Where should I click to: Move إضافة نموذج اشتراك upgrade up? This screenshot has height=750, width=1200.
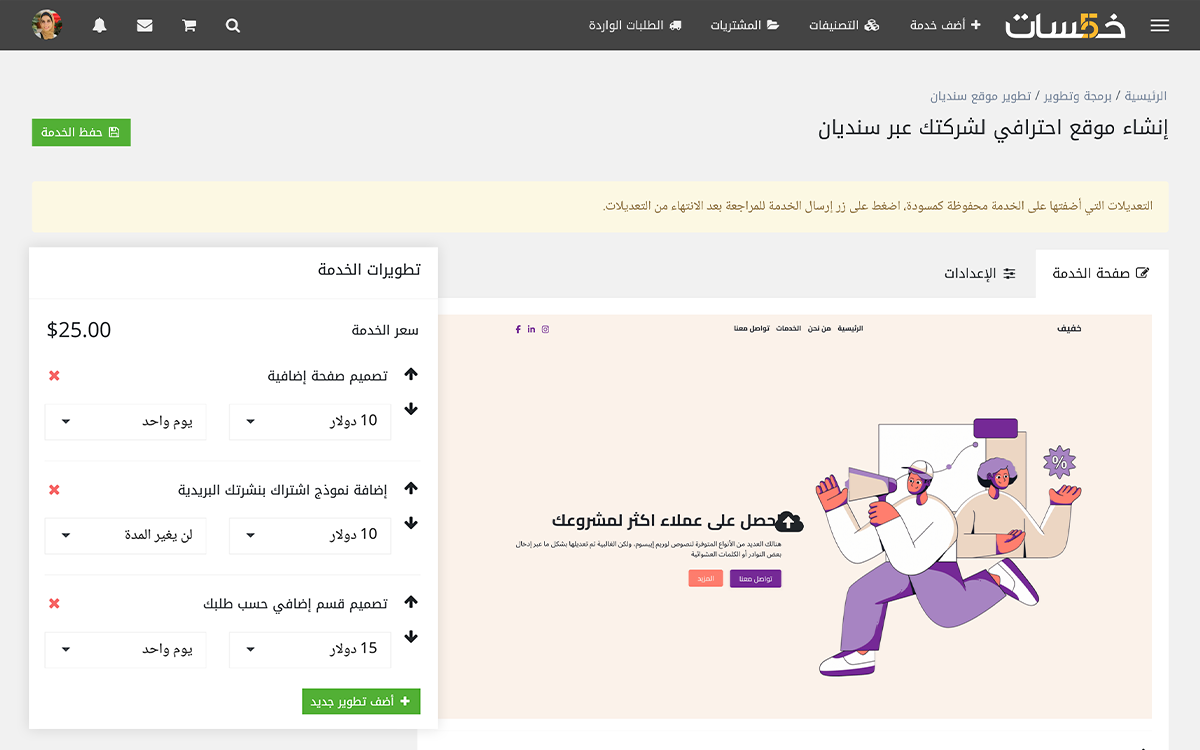[x=411, y=489]
